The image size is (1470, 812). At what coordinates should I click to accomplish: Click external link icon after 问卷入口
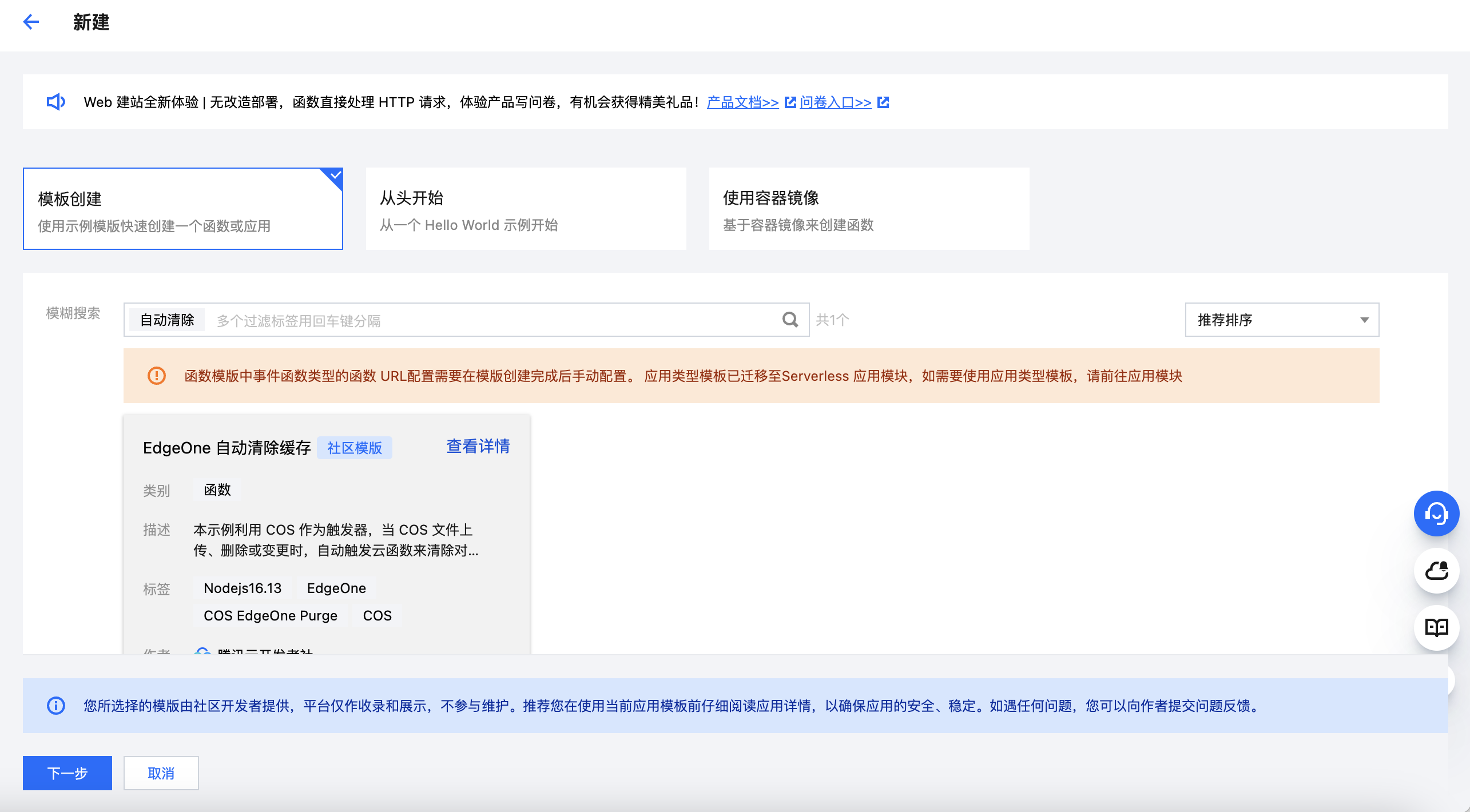pyautogui.click(x=883, y=102)
